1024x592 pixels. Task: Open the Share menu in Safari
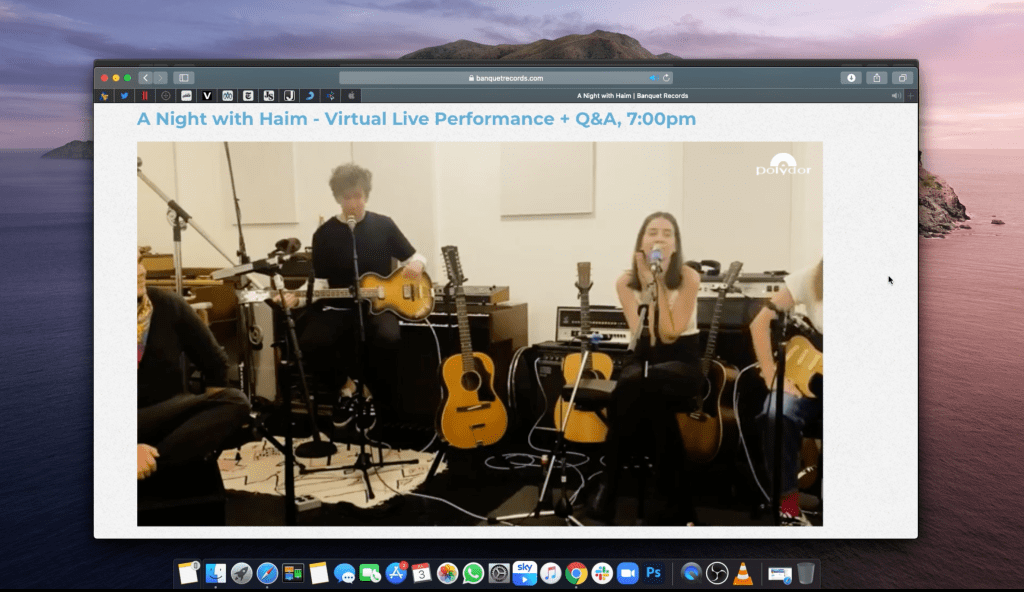pyautogui.click(x=877, y=78)
